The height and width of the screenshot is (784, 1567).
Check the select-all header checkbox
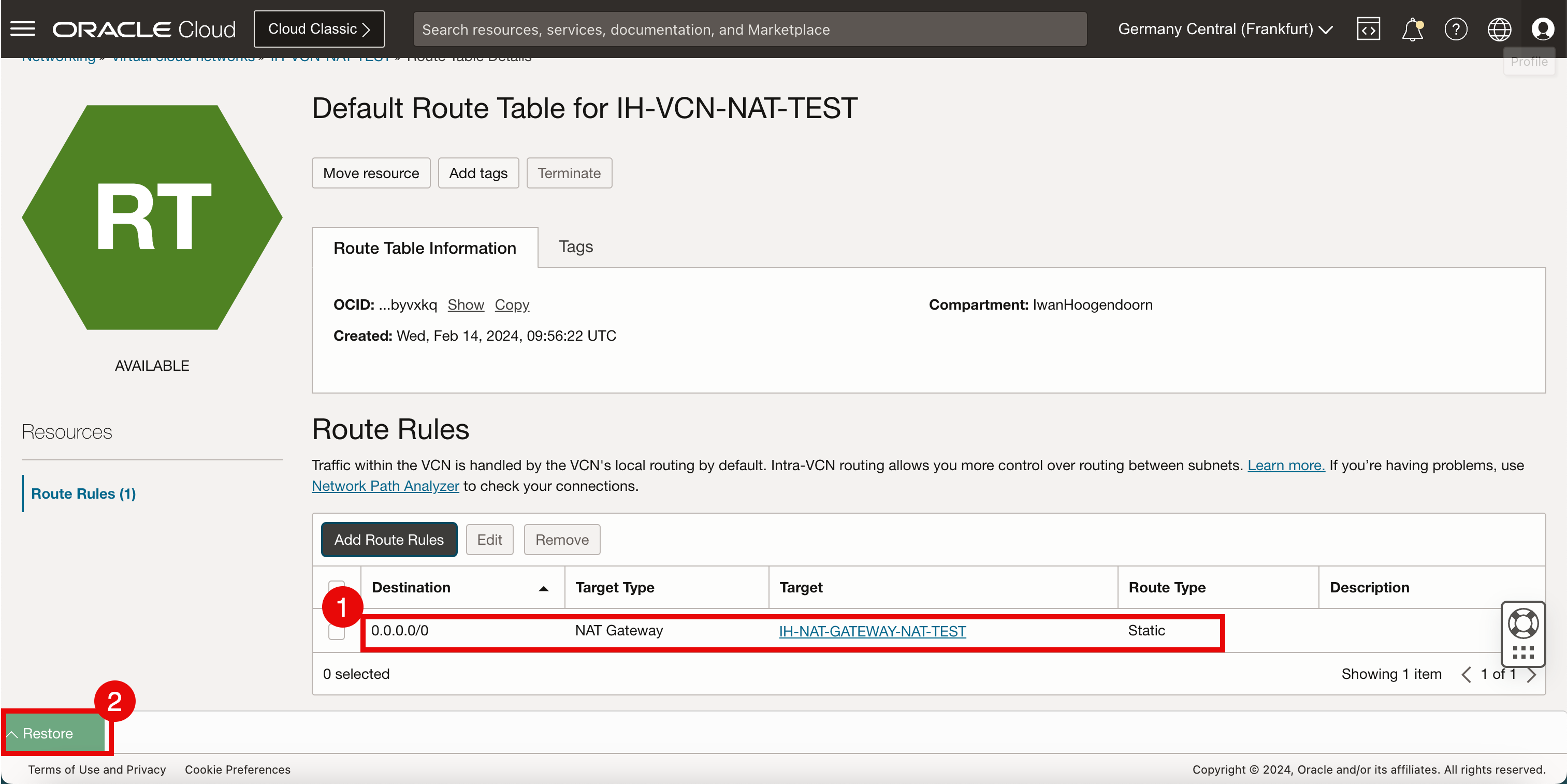[x=337, y=585]
